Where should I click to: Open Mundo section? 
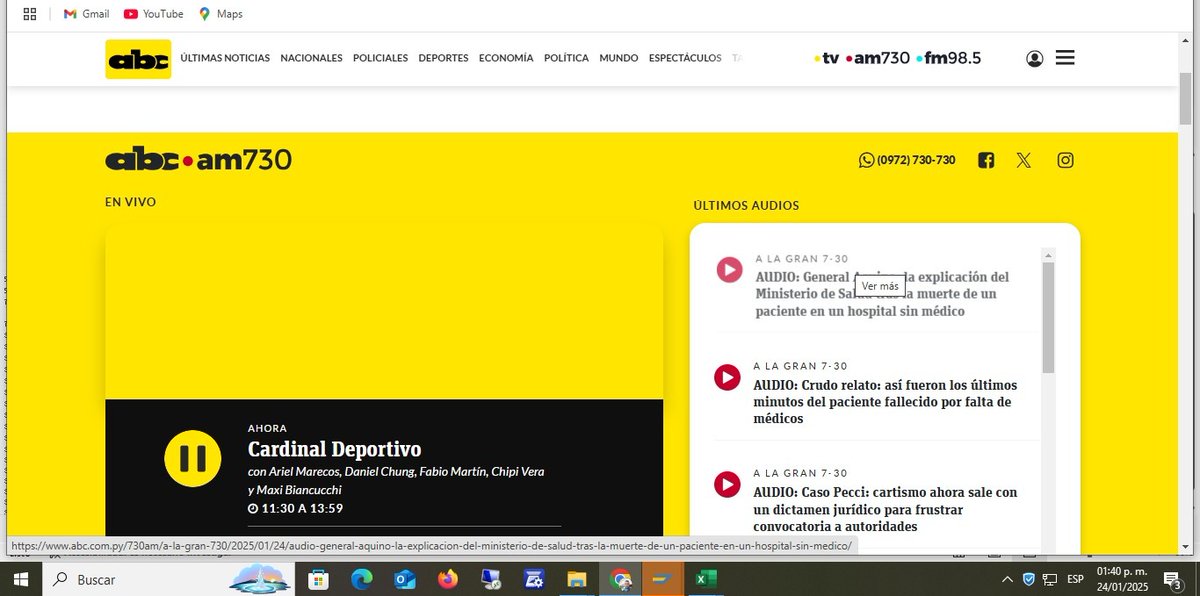(x=619, y=58)
